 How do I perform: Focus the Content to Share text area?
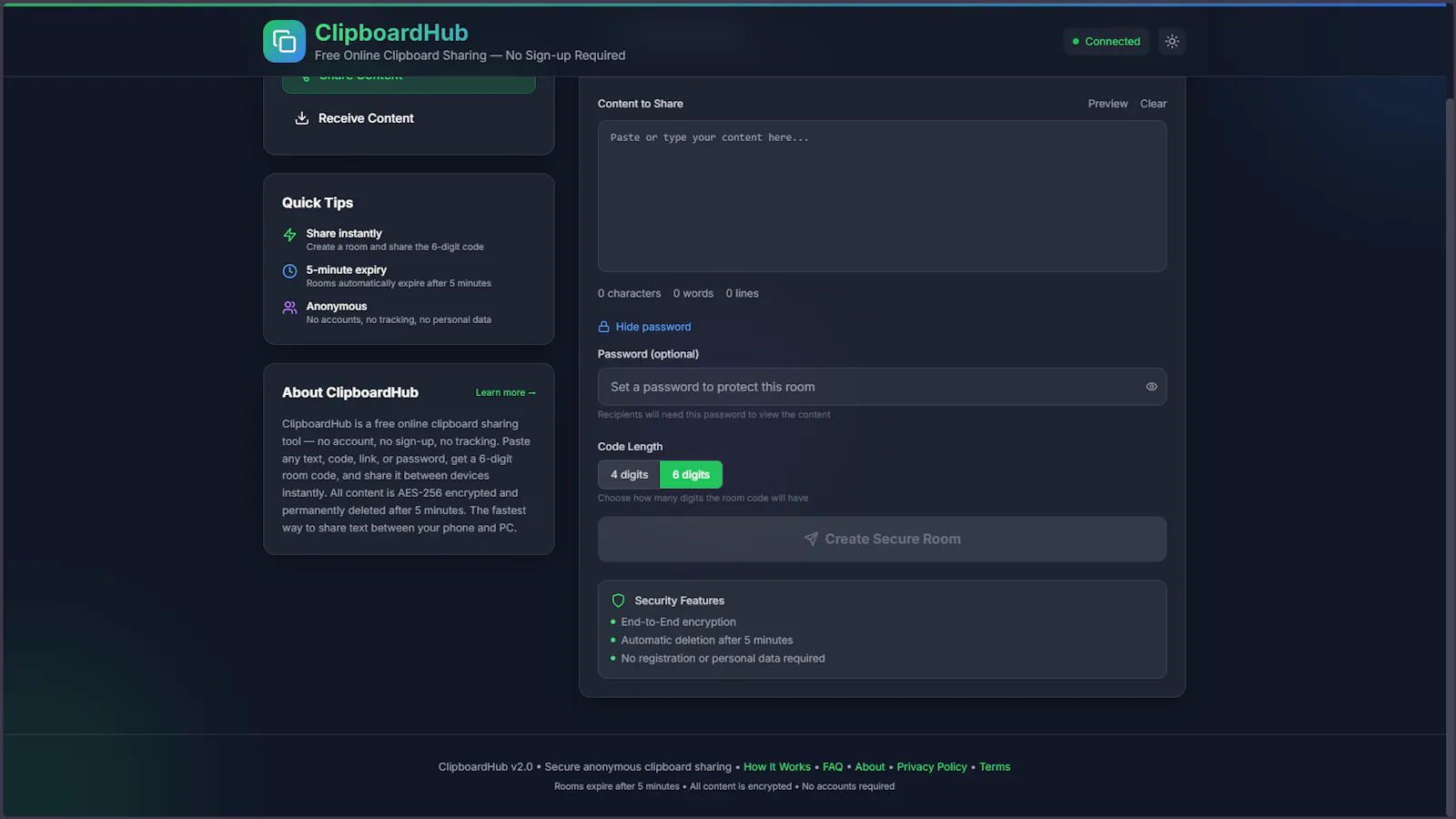(882, 197)
